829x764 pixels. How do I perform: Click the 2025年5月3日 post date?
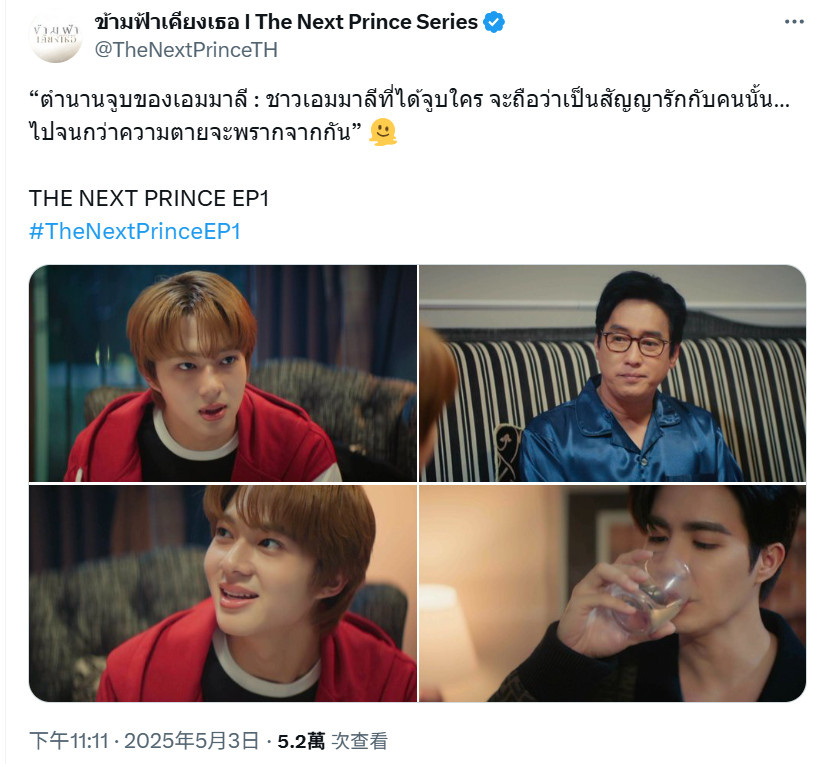click(191, 741)
